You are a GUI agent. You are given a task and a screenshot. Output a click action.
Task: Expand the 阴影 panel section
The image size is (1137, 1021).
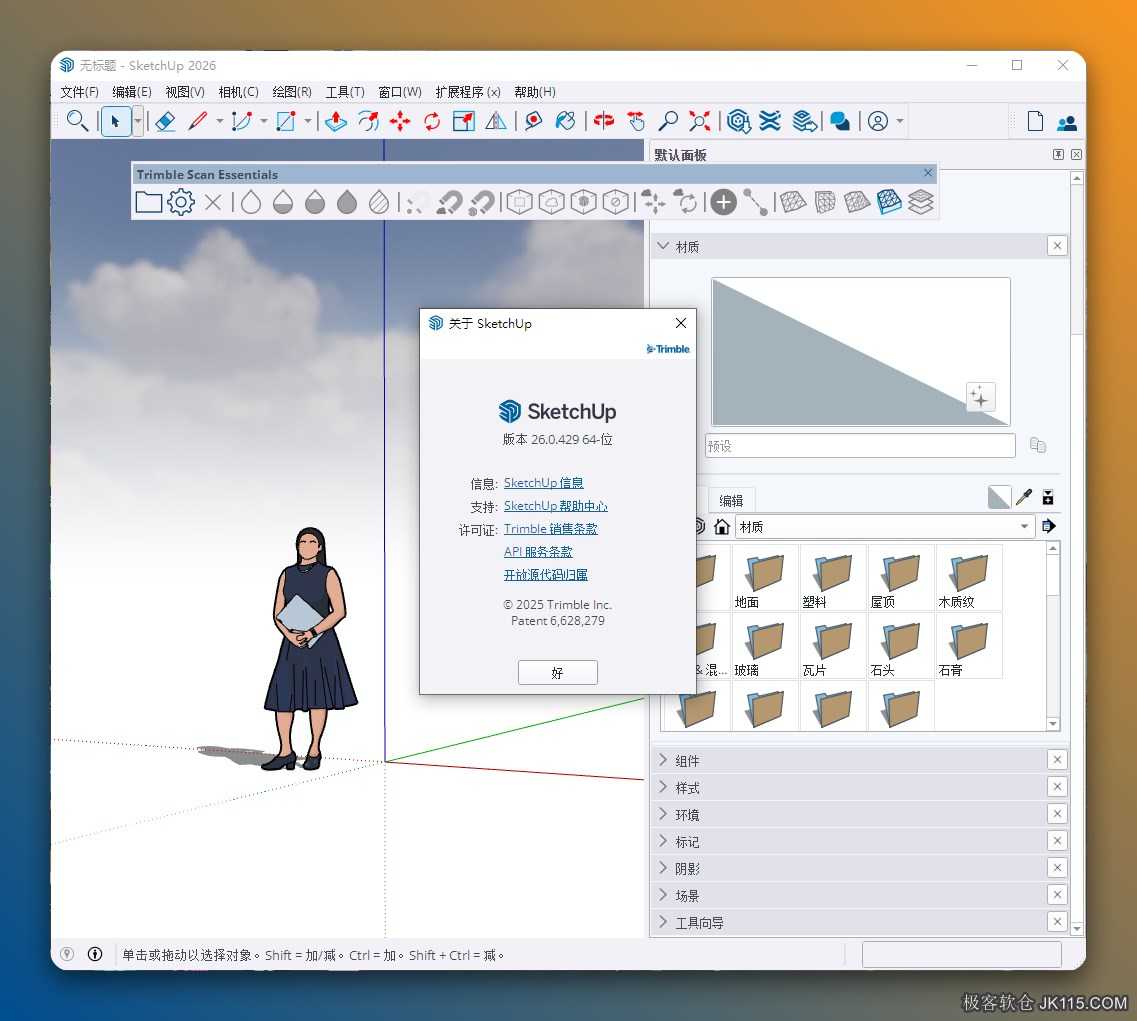pyautogui.click(x=663, y=867)
